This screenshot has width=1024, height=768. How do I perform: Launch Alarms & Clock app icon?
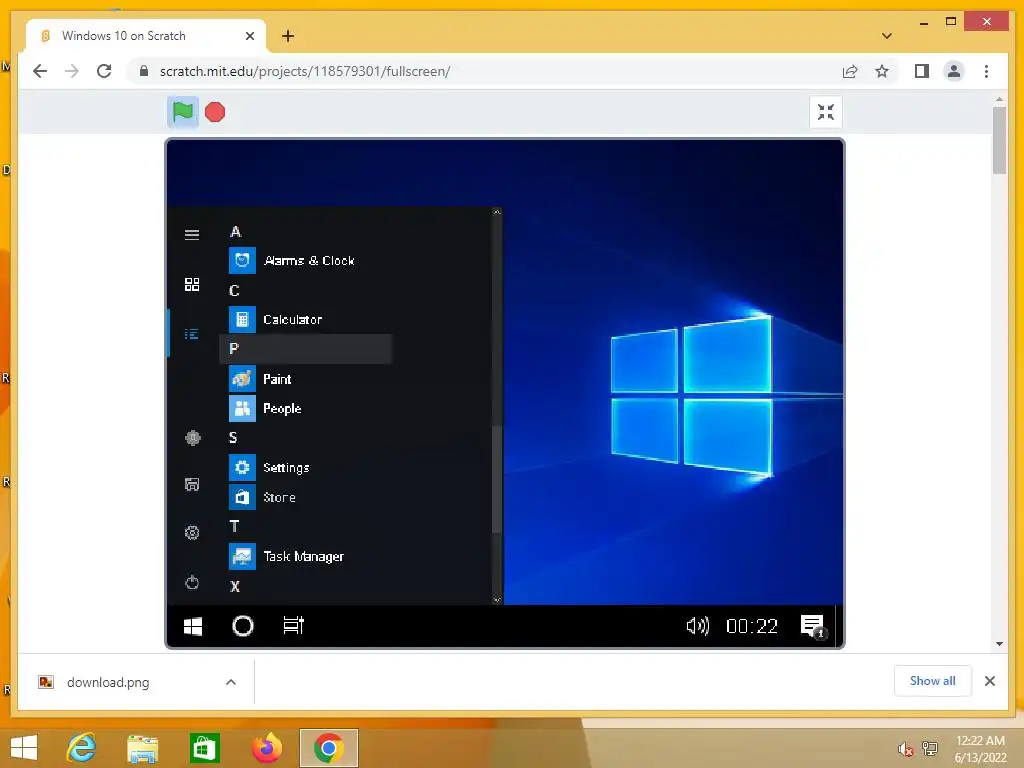tap(242, 261)
